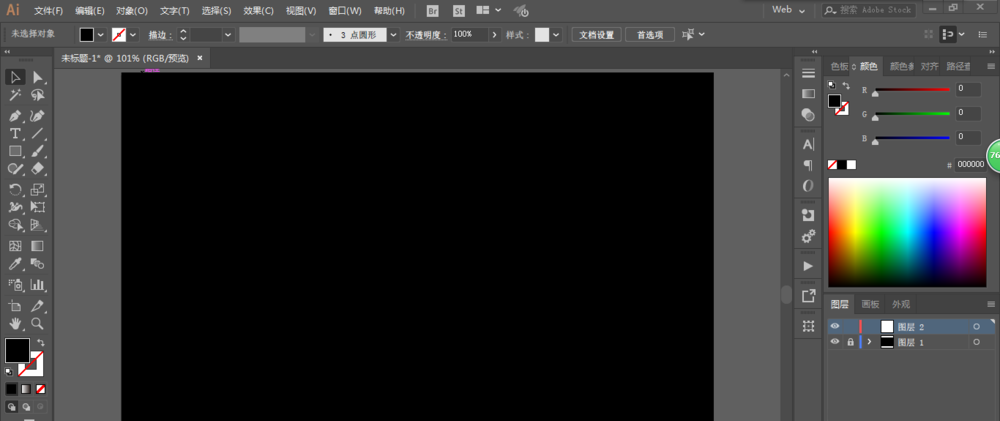Open brush definition dropdown 3 点圆形
Image resolution: width=1000 pixels, height=421 pixels.
(393, 34)
